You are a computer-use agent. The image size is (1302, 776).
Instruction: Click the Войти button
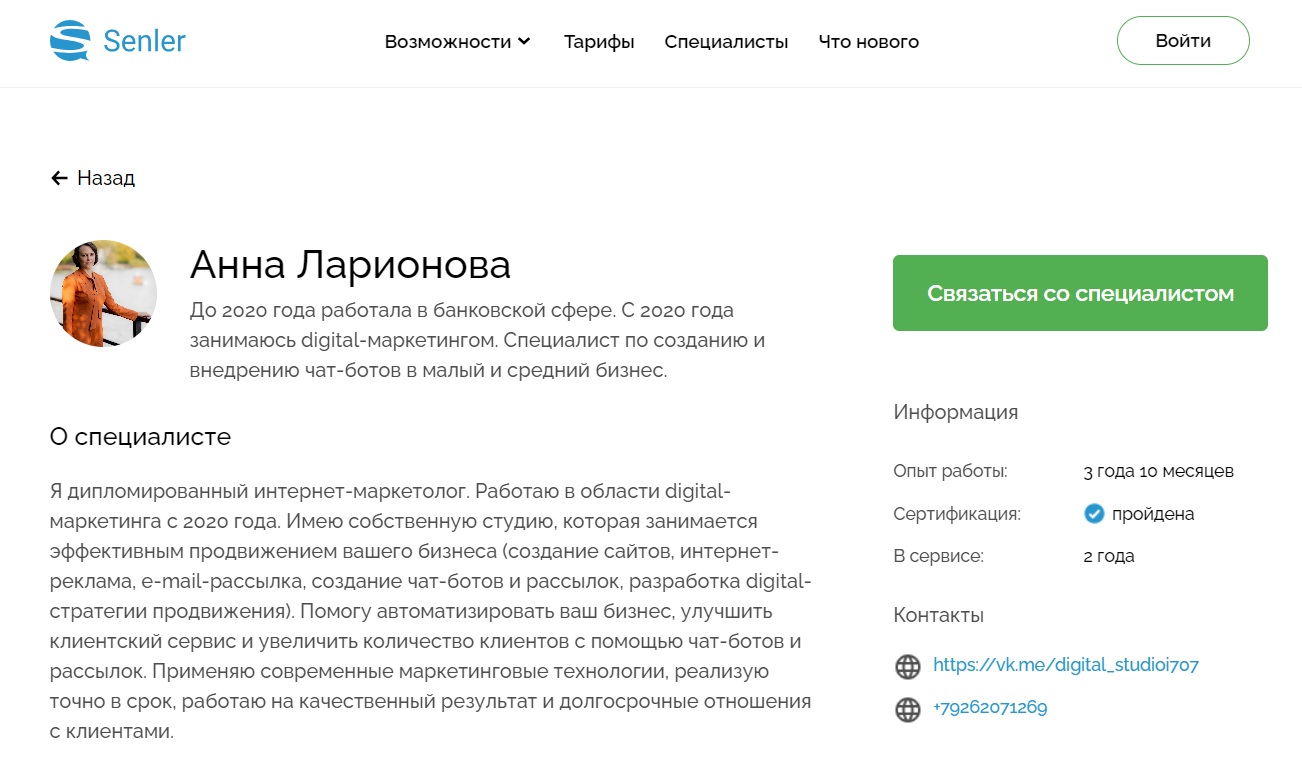click(x=1183, y=41)
